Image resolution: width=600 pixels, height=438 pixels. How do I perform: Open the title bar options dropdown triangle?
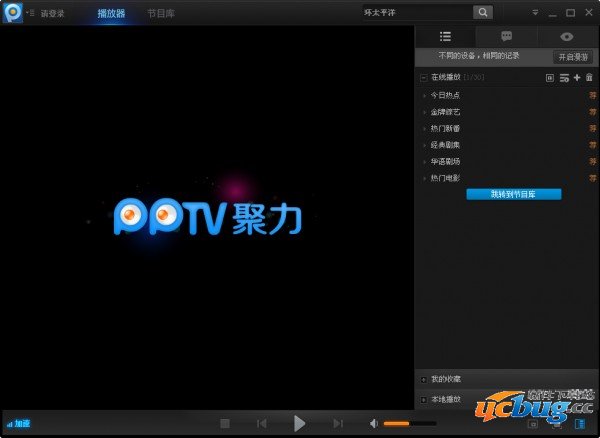click(x=535, y=13)
